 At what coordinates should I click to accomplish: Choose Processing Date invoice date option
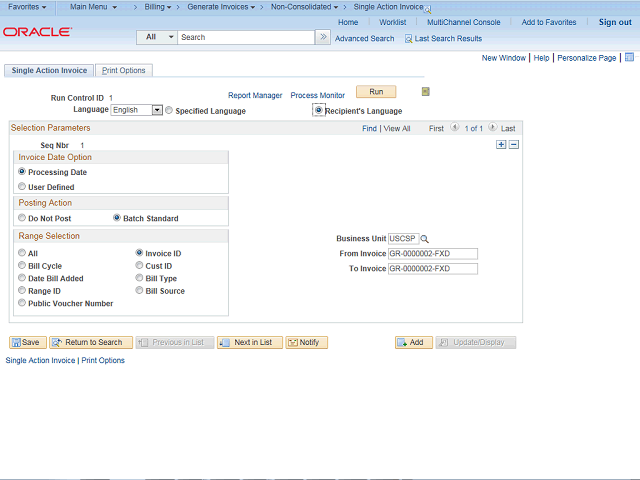click(22, 171)
